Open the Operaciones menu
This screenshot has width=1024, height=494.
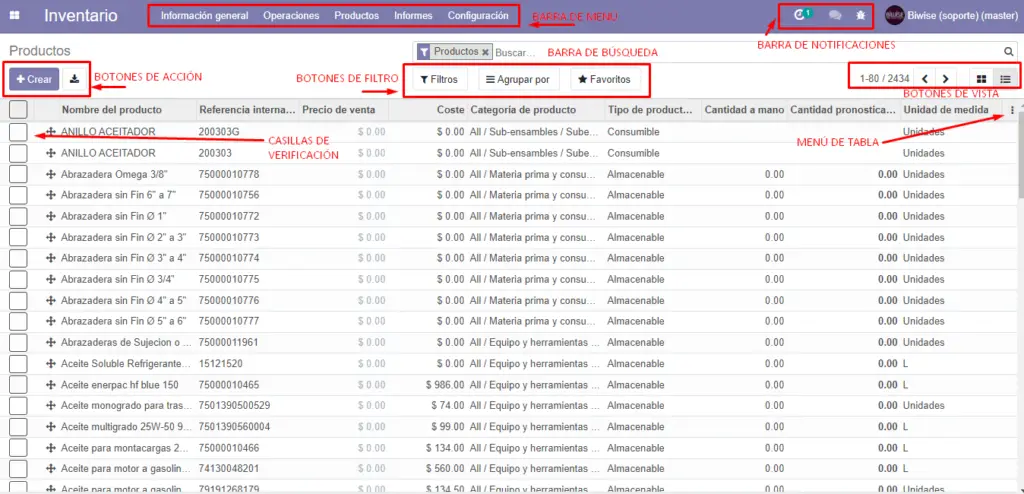[x=291, y=16]
